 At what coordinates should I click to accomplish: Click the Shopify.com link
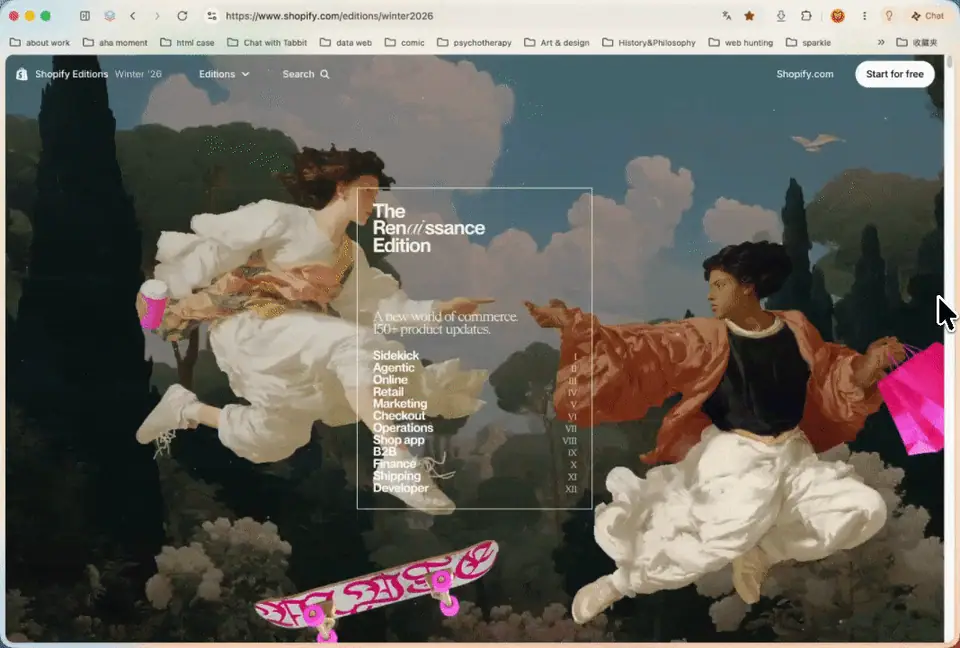[804, 74]
